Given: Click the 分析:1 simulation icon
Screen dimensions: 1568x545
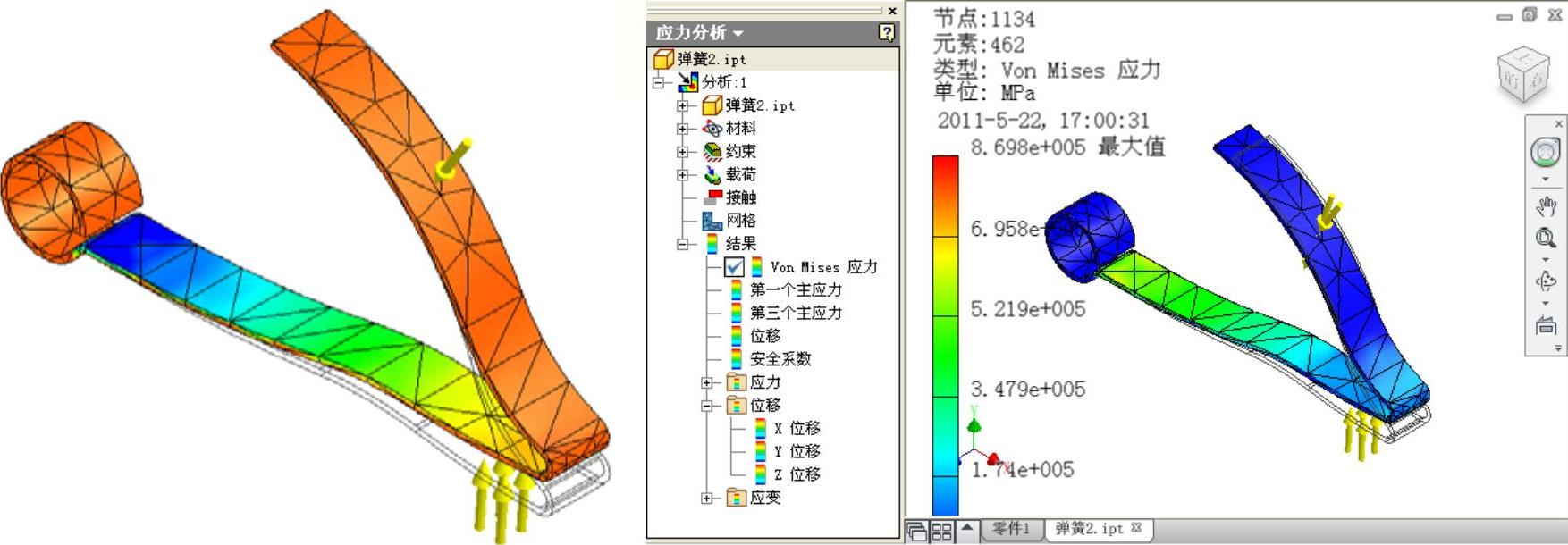Looking at the screenshot, I should point(687,82).
